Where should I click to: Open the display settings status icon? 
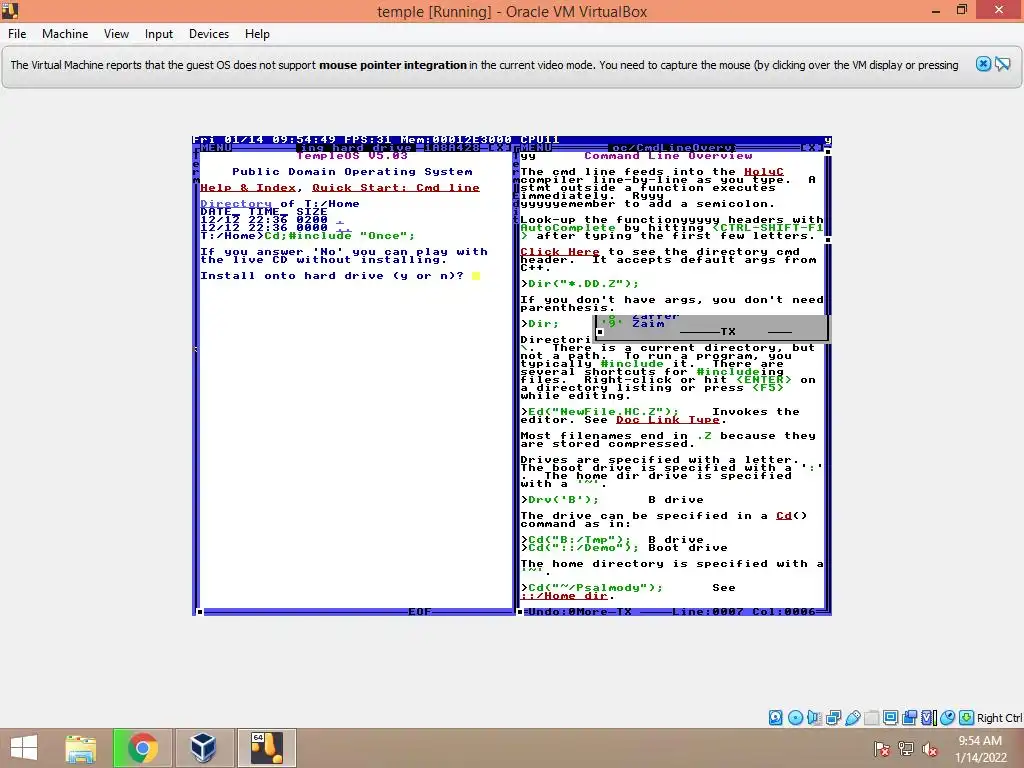pyautogui.click(x=890, y=718)
